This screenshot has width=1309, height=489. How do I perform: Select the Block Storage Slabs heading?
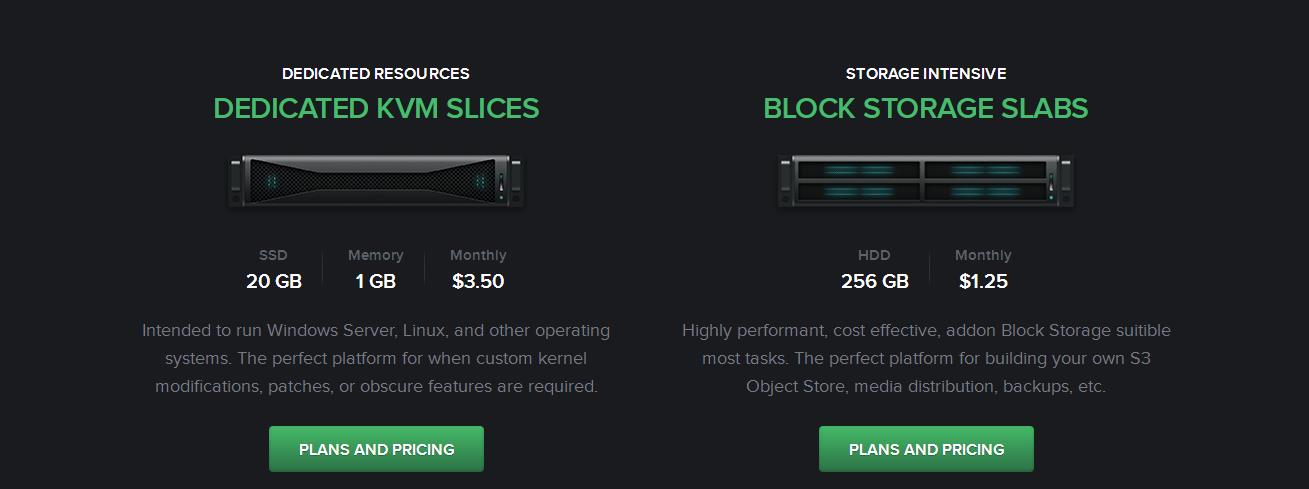[x=926, y=108]
